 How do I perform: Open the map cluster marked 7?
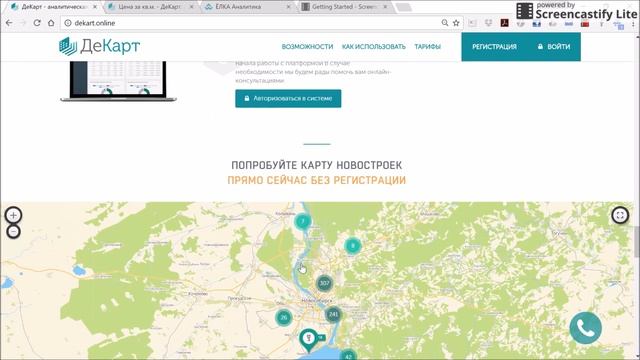tap(302, 221)
